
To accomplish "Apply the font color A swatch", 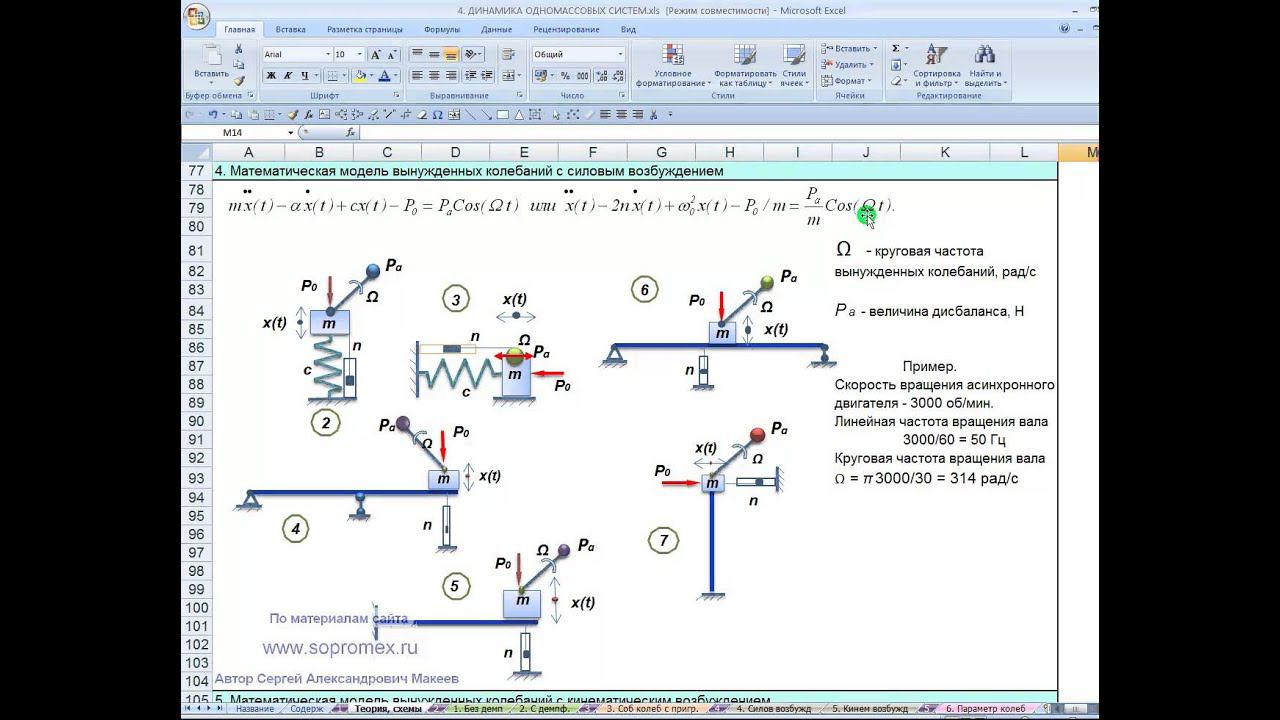I will (385, 75).
